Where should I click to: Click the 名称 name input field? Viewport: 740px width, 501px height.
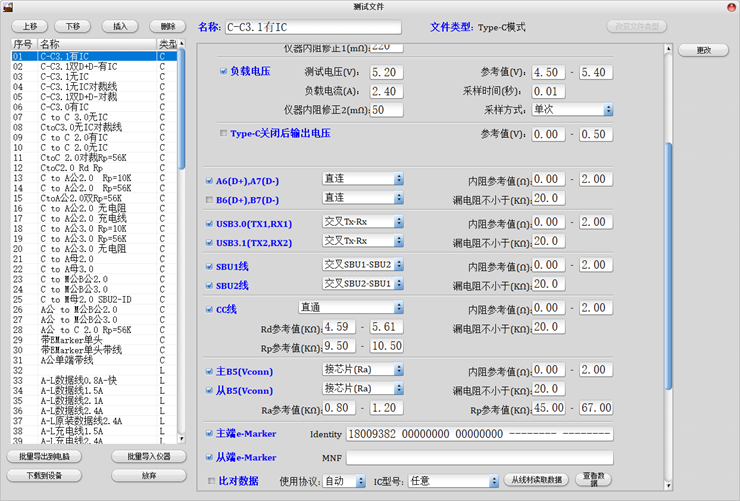pyautogui.click(x=312, y=27)
